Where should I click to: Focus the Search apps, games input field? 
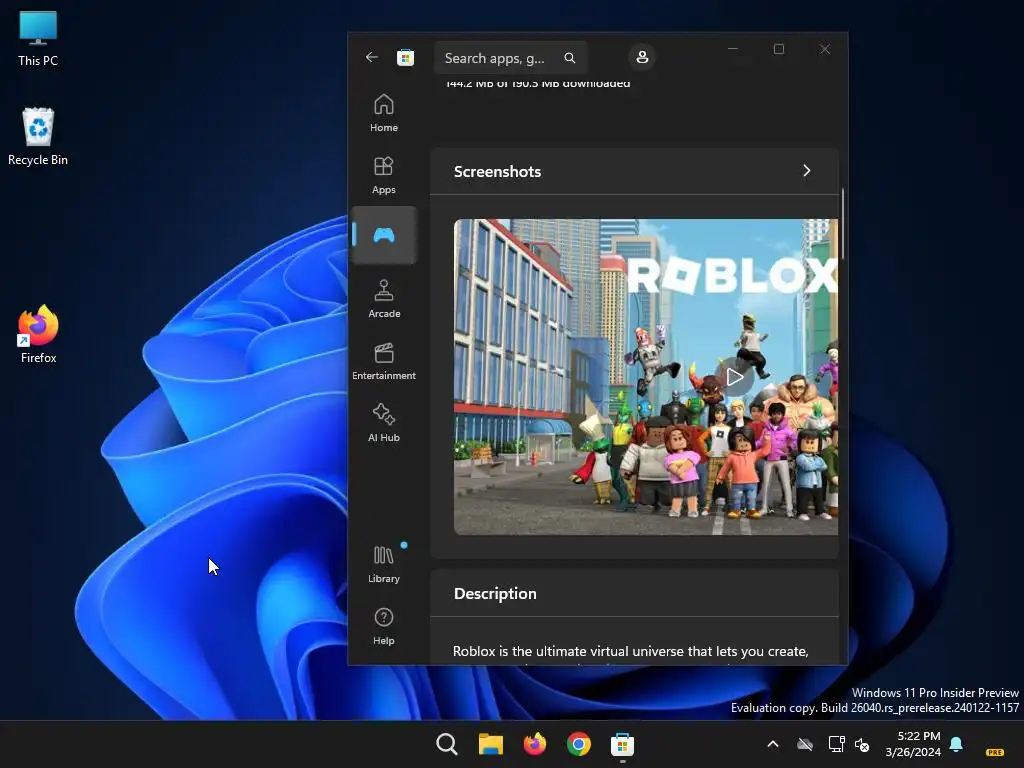tap(510, 58)
